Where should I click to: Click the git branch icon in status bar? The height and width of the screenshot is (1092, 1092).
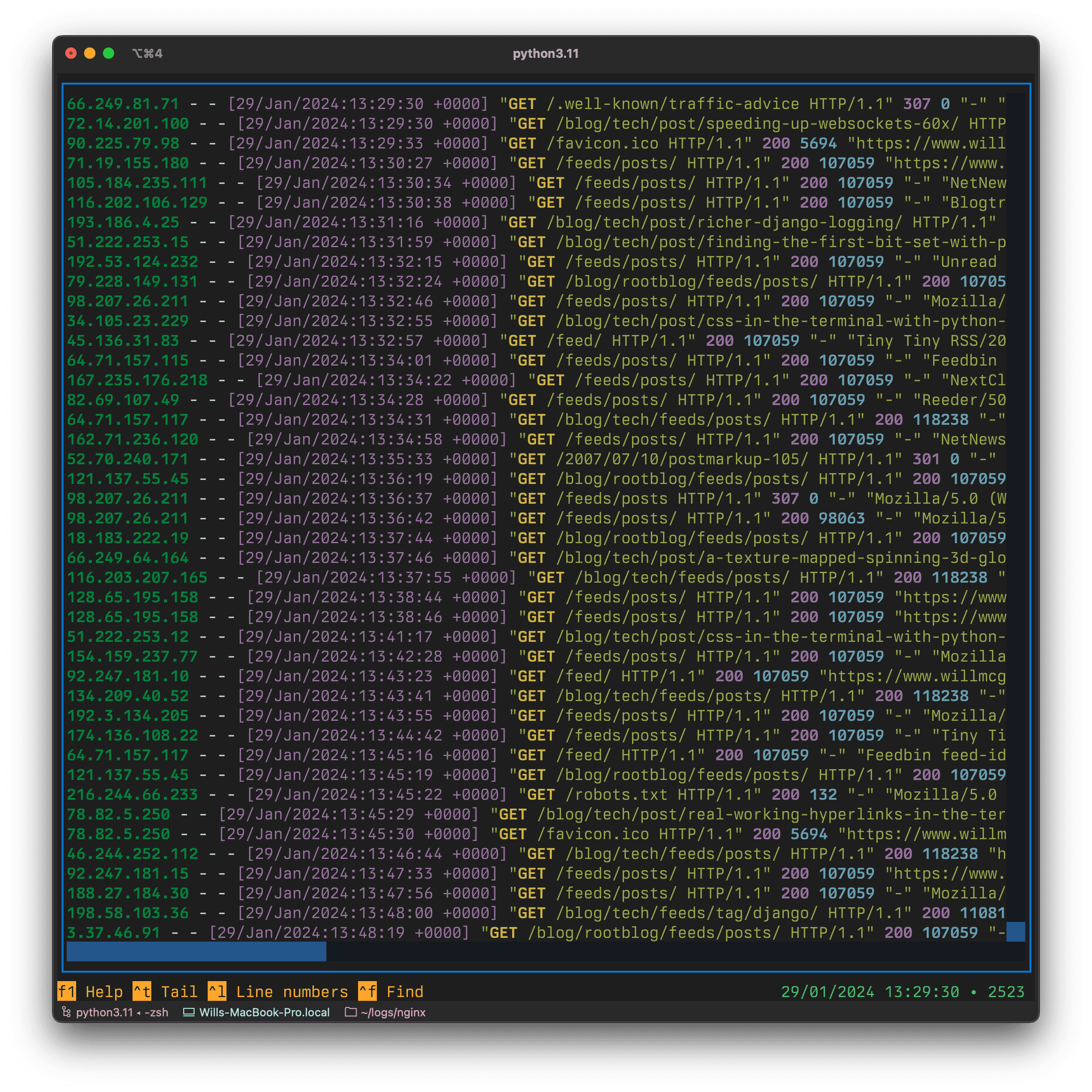pos(66,1012)
